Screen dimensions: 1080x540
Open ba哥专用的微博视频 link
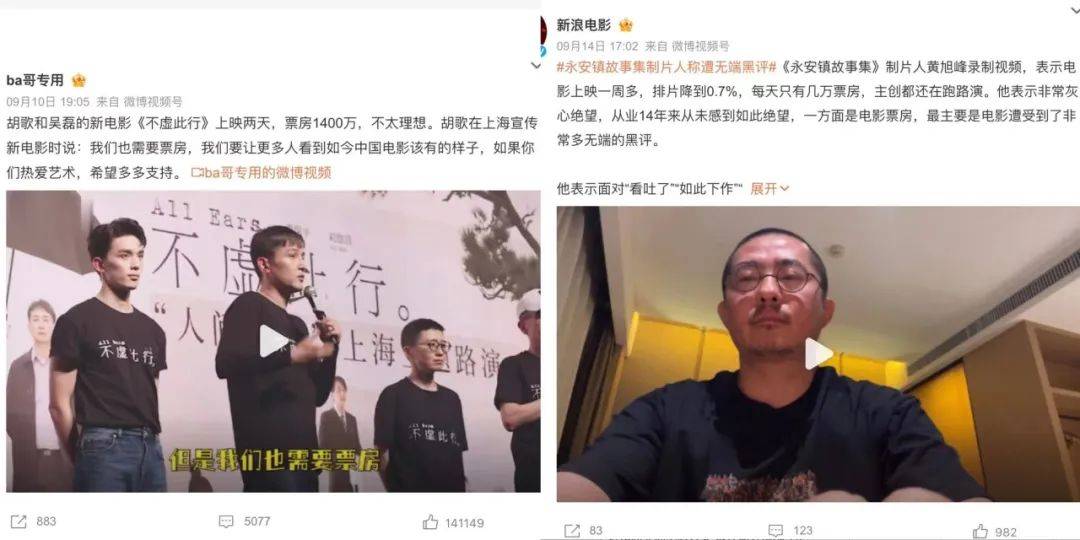pyautogui.click(x=262, y=173)
